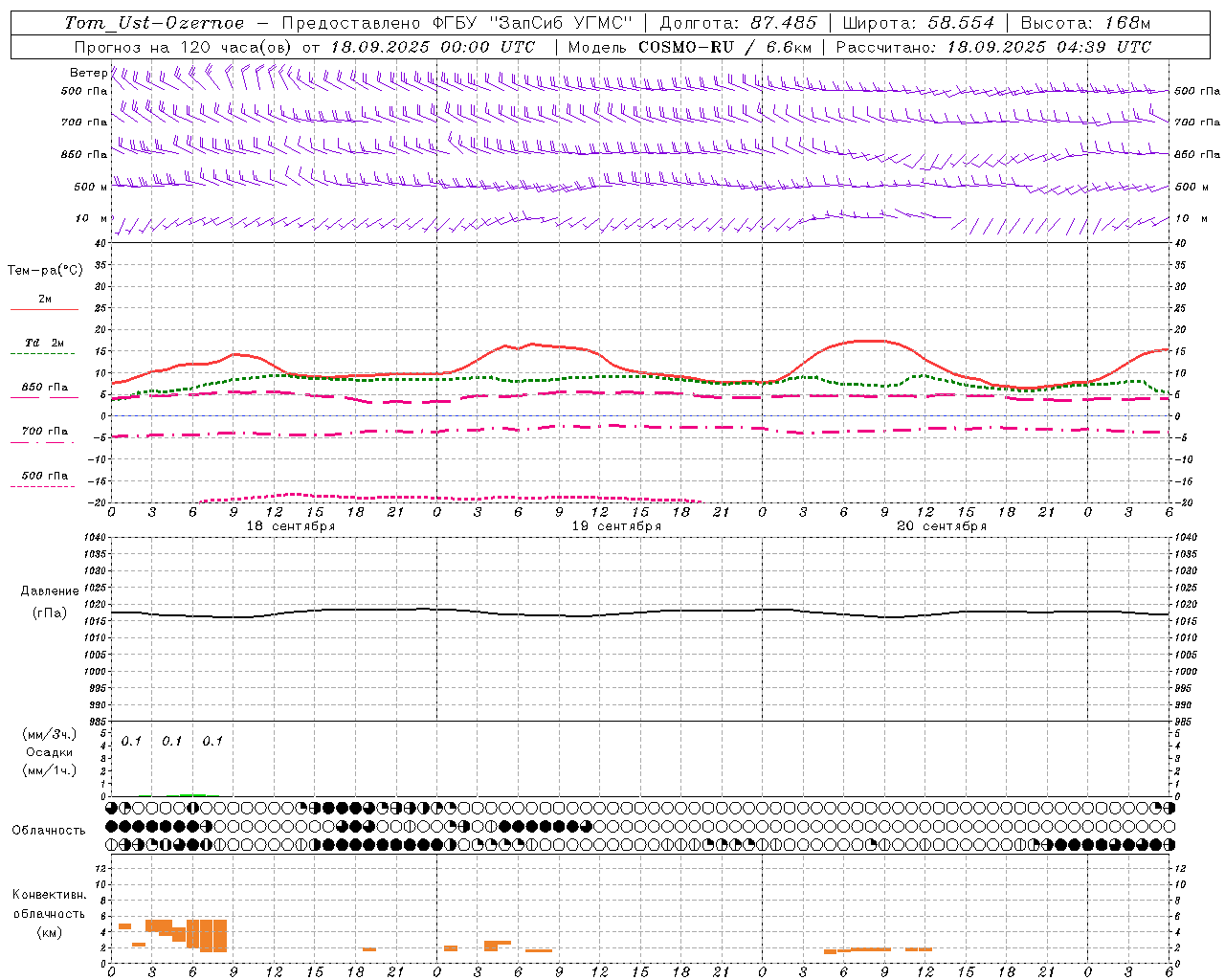Click the Облачность row label
Screen dimensions: 1225x980
(49, 831)
